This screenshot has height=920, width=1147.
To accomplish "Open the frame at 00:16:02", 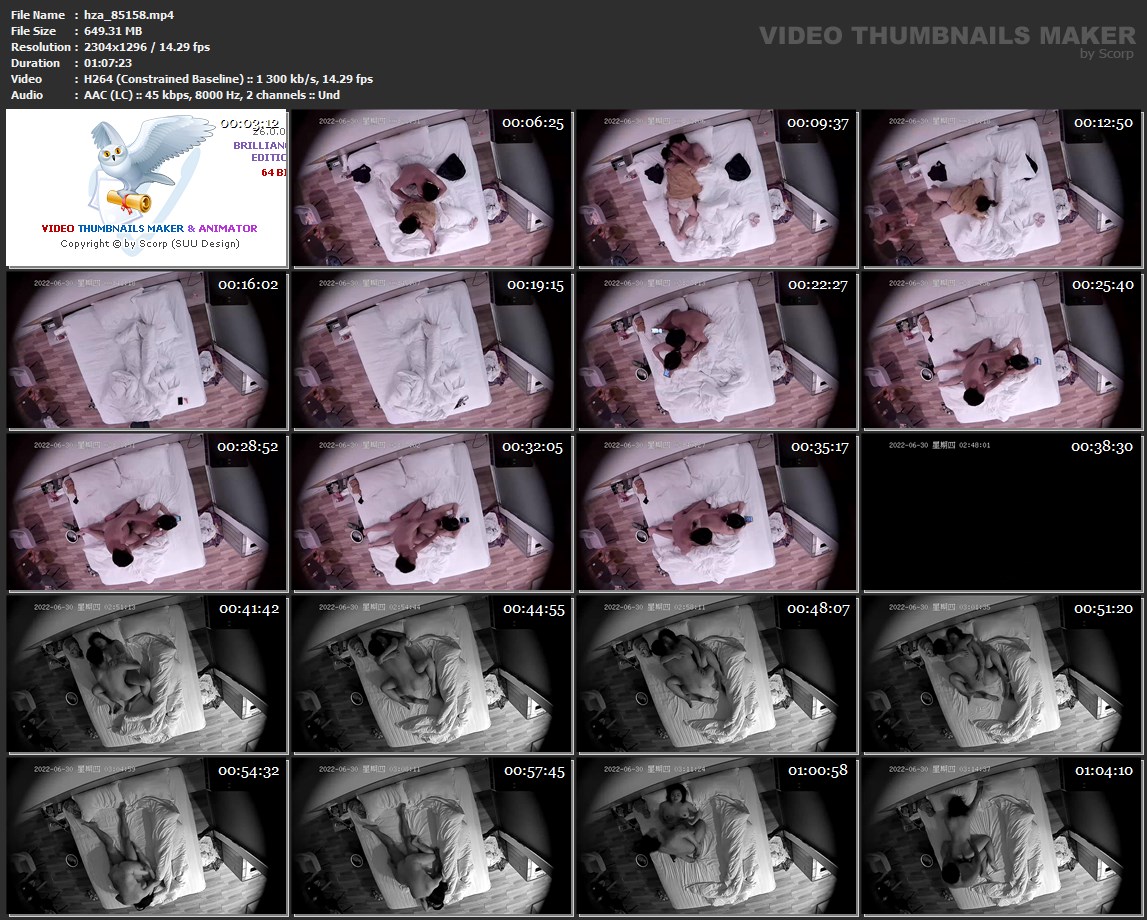I will tap(147, 350).
